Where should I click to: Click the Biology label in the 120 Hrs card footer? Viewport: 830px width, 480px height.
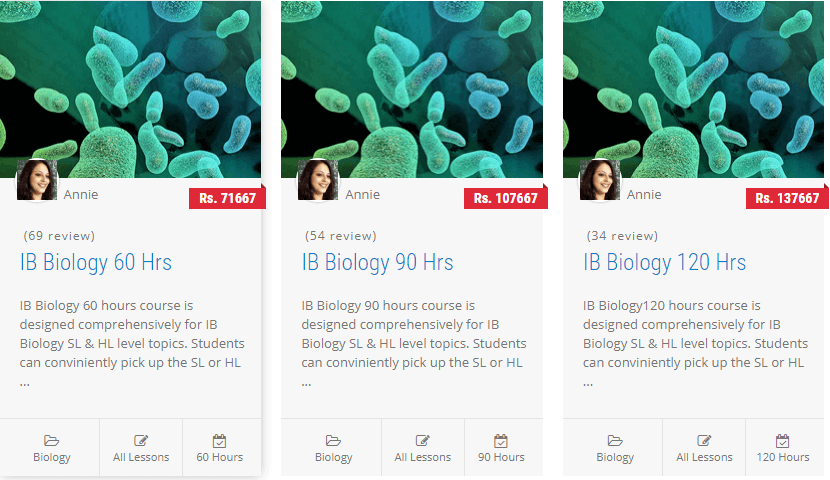615,457
